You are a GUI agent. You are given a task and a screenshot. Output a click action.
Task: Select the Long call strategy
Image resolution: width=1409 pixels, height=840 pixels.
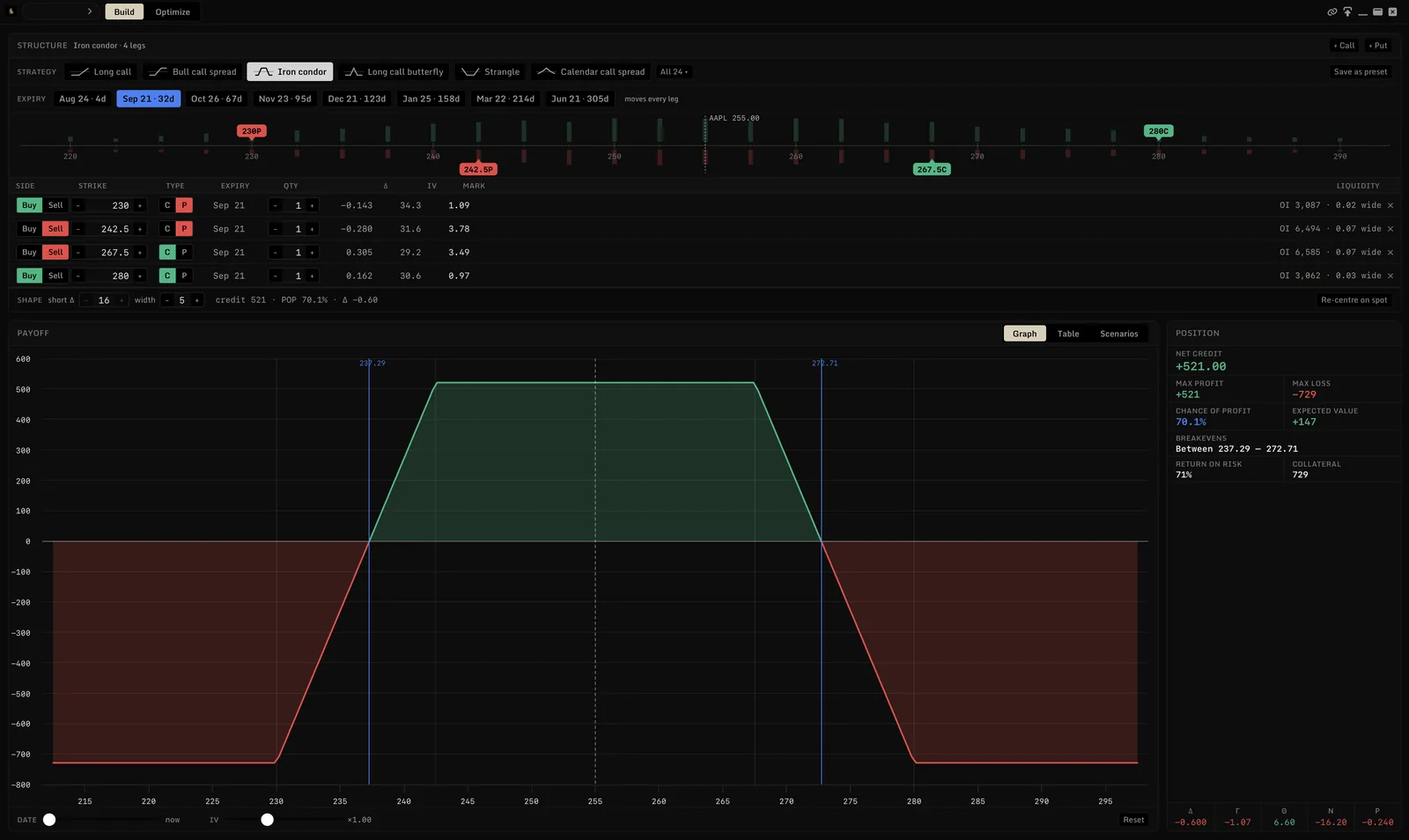point(101,72)
